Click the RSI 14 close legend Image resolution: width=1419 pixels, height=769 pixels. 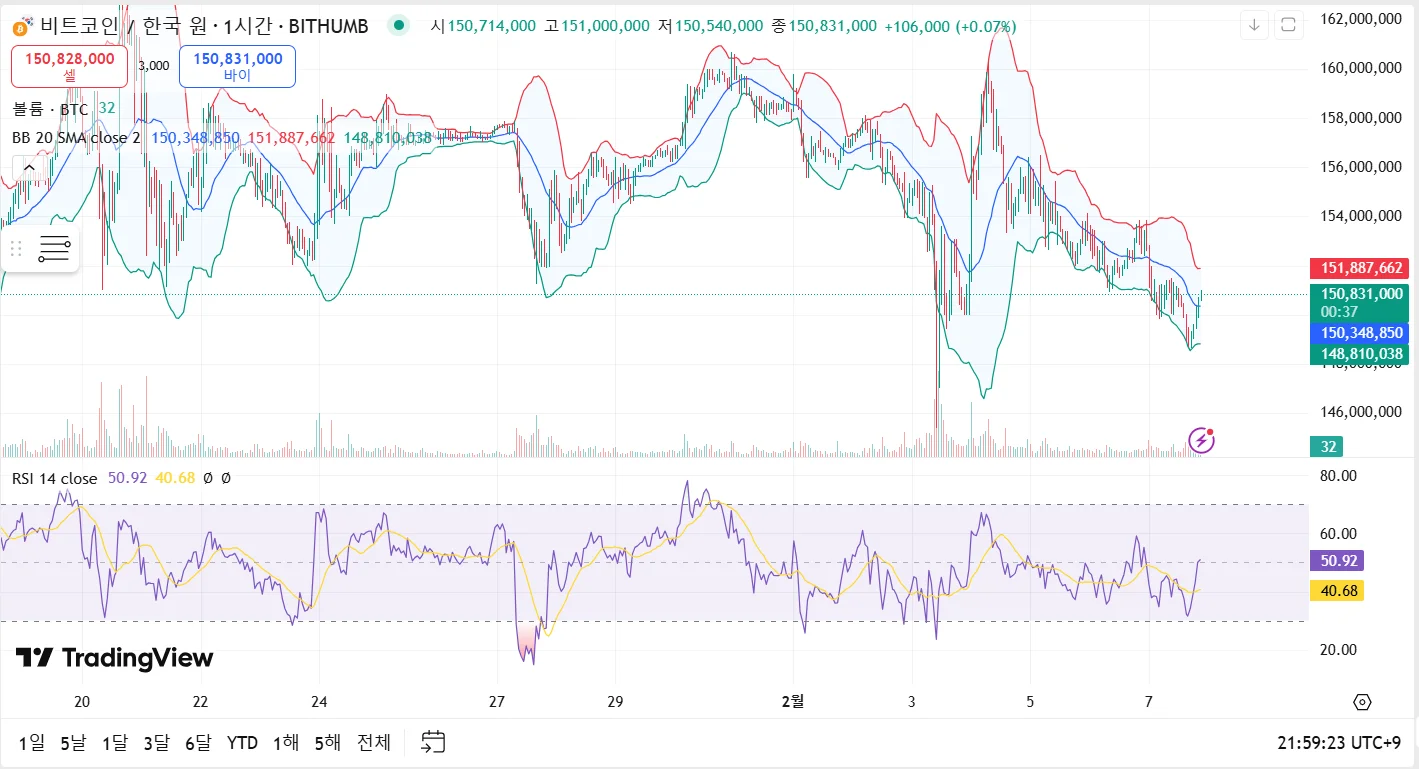click(55, 478)
